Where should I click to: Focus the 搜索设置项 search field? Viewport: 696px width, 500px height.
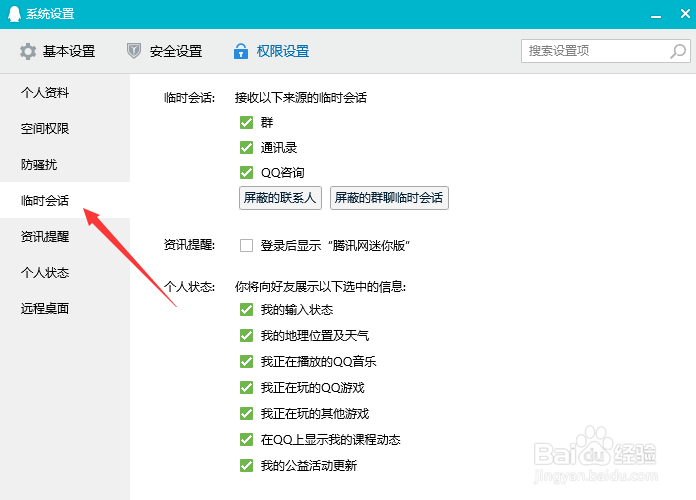[x=605, y=51]
